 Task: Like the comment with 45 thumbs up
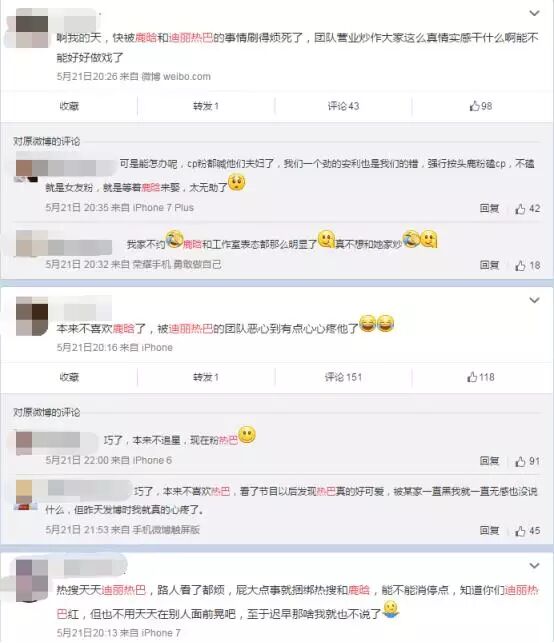pos(527,531)
